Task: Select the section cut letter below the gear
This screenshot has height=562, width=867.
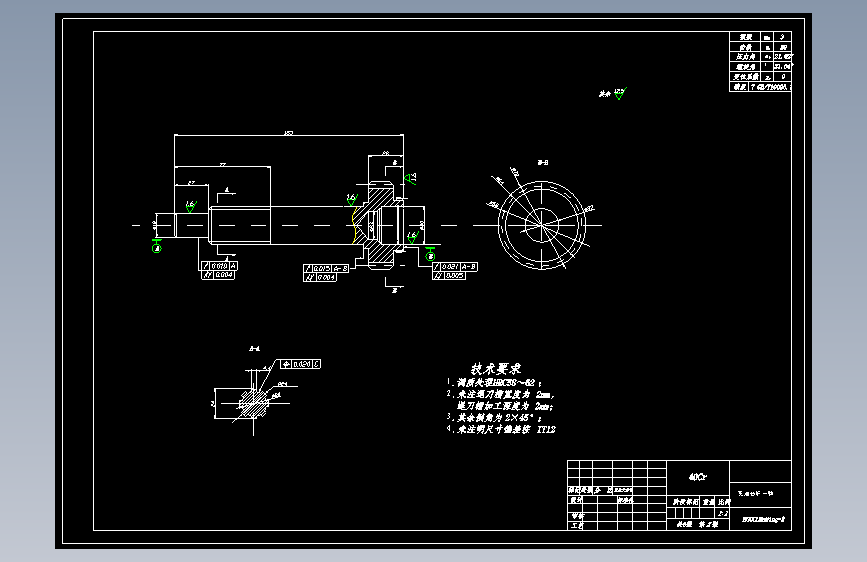Action: point(394,290)
